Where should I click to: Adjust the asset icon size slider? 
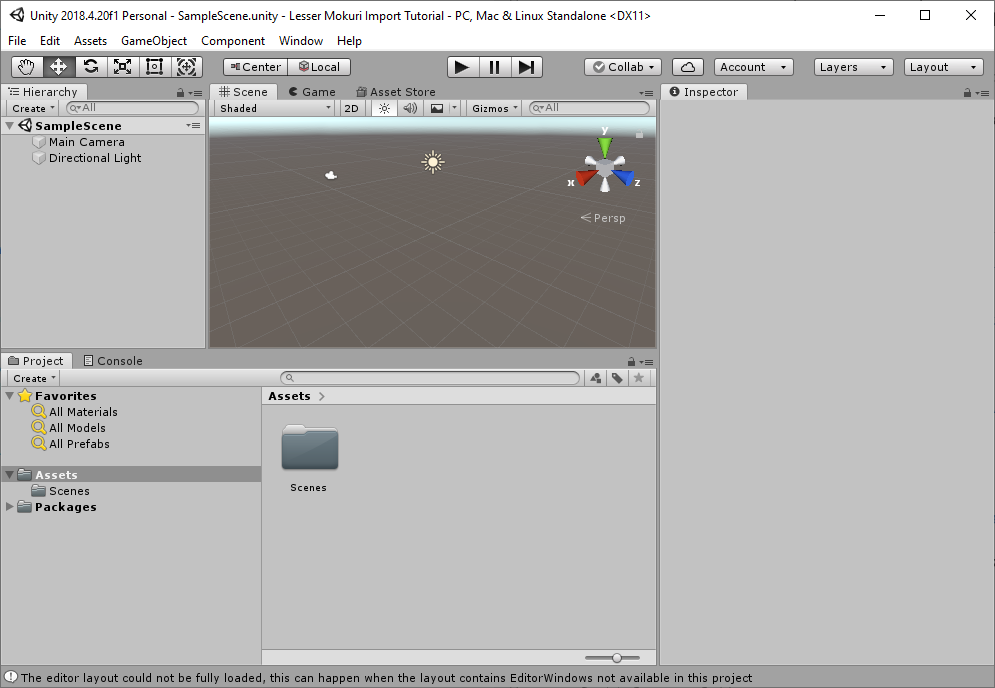pyautogui.click(x=617, y=657)
